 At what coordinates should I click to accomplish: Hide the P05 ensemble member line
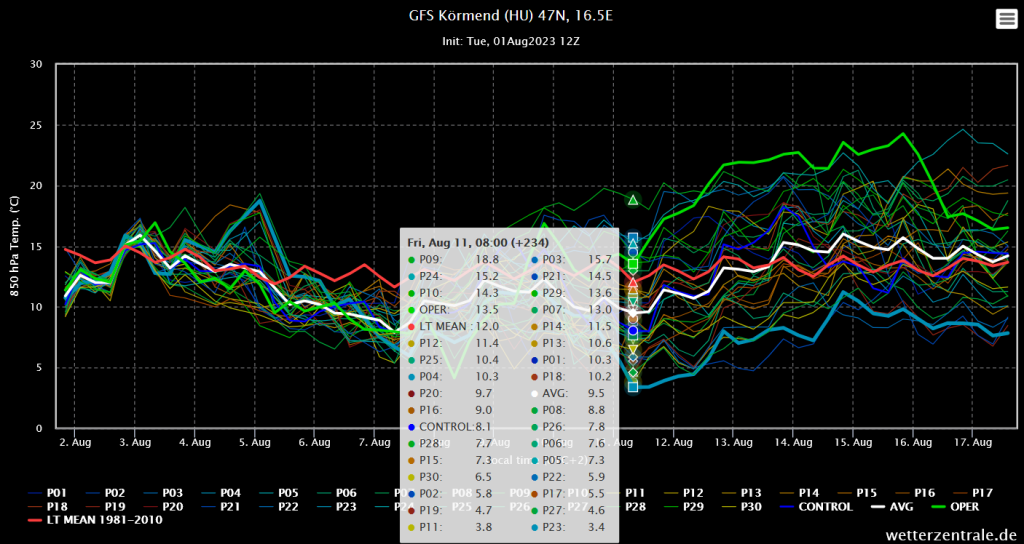pos(289,492)
